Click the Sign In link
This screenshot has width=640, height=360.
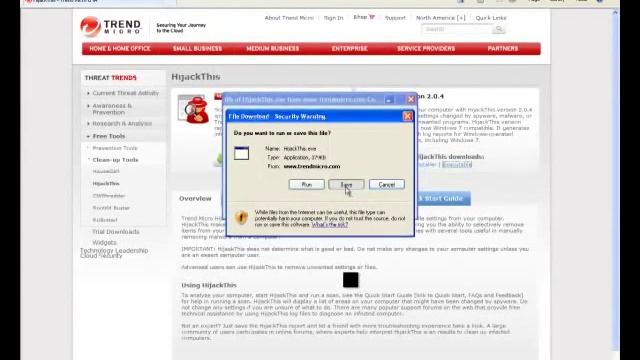coord(333,18)
